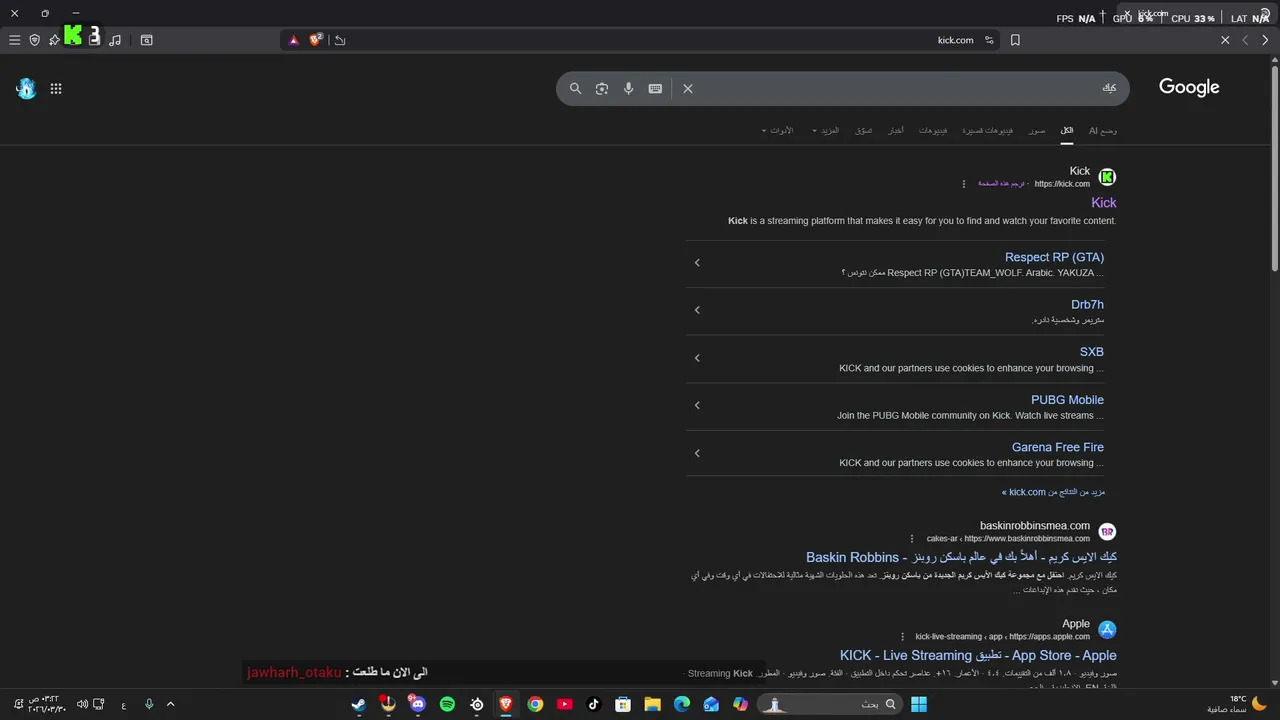Image resolution: width=1280 pixels, height=720 pixels.
Task: Open the المزيد (More) dropdown
Action: pyautogui.click(x=826, y=130)
